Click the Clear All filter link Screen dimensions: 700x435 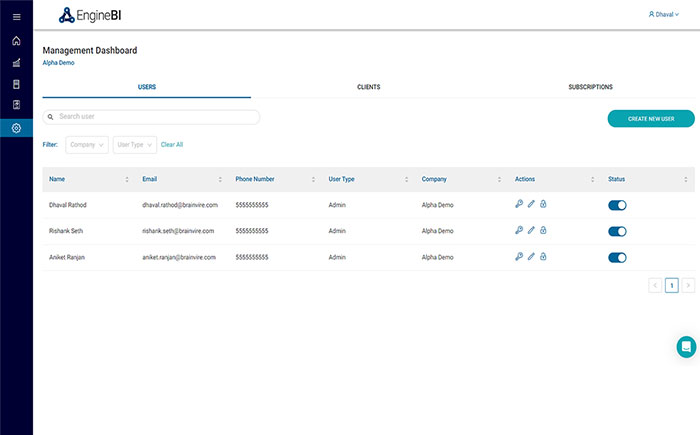(172, 144)
